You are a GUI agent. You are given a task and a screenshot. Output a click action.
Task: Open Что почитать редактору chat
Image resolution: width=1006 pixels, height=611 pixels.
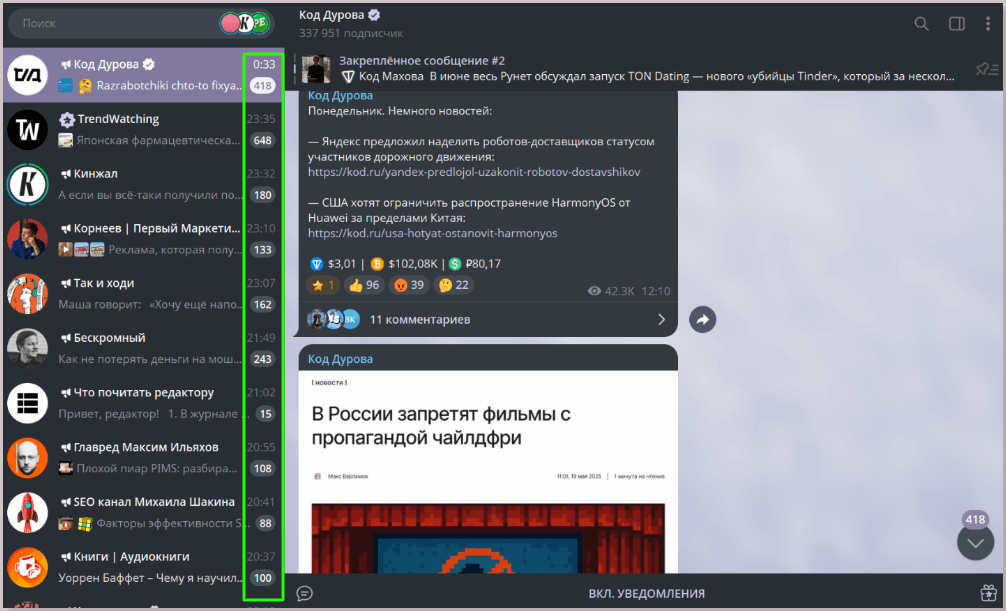[x=143, y=403]
